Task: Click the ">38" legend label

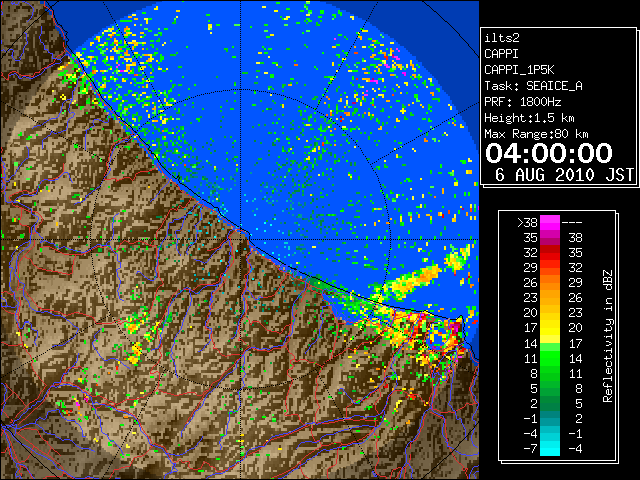Action: [x=527, y=223]
